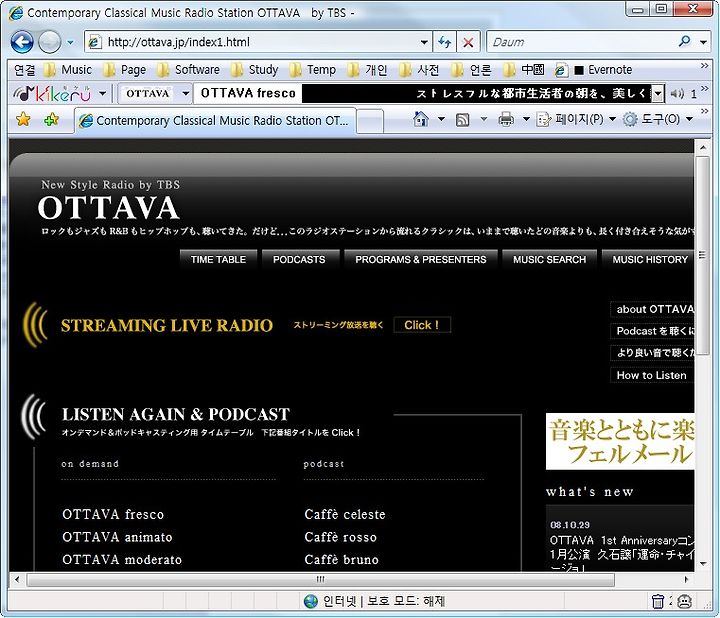Click the status bar trash bin icon

tap(658, 601)
